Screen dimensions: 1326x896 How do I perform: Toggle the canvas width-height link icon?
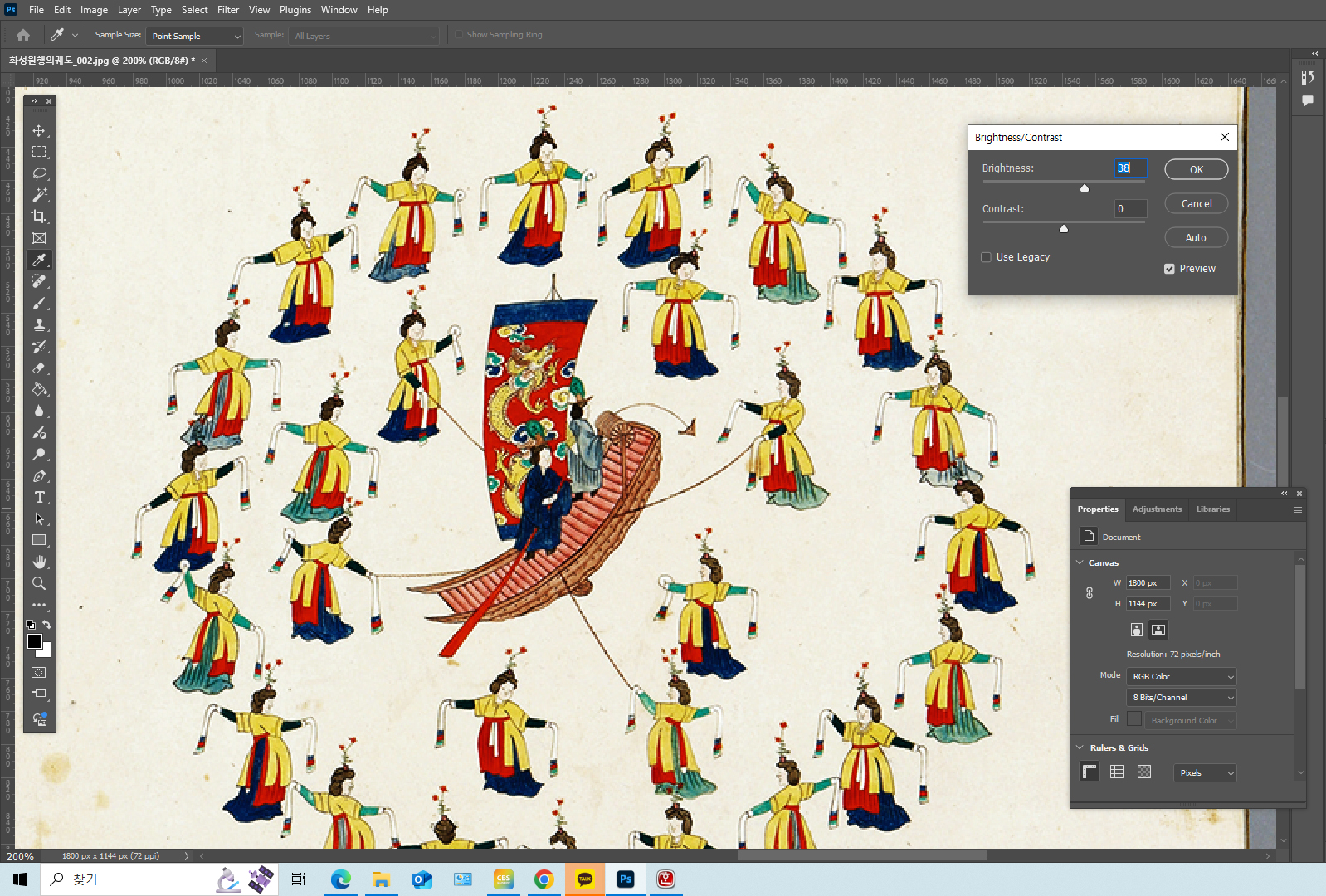(x=1090, y=593)
